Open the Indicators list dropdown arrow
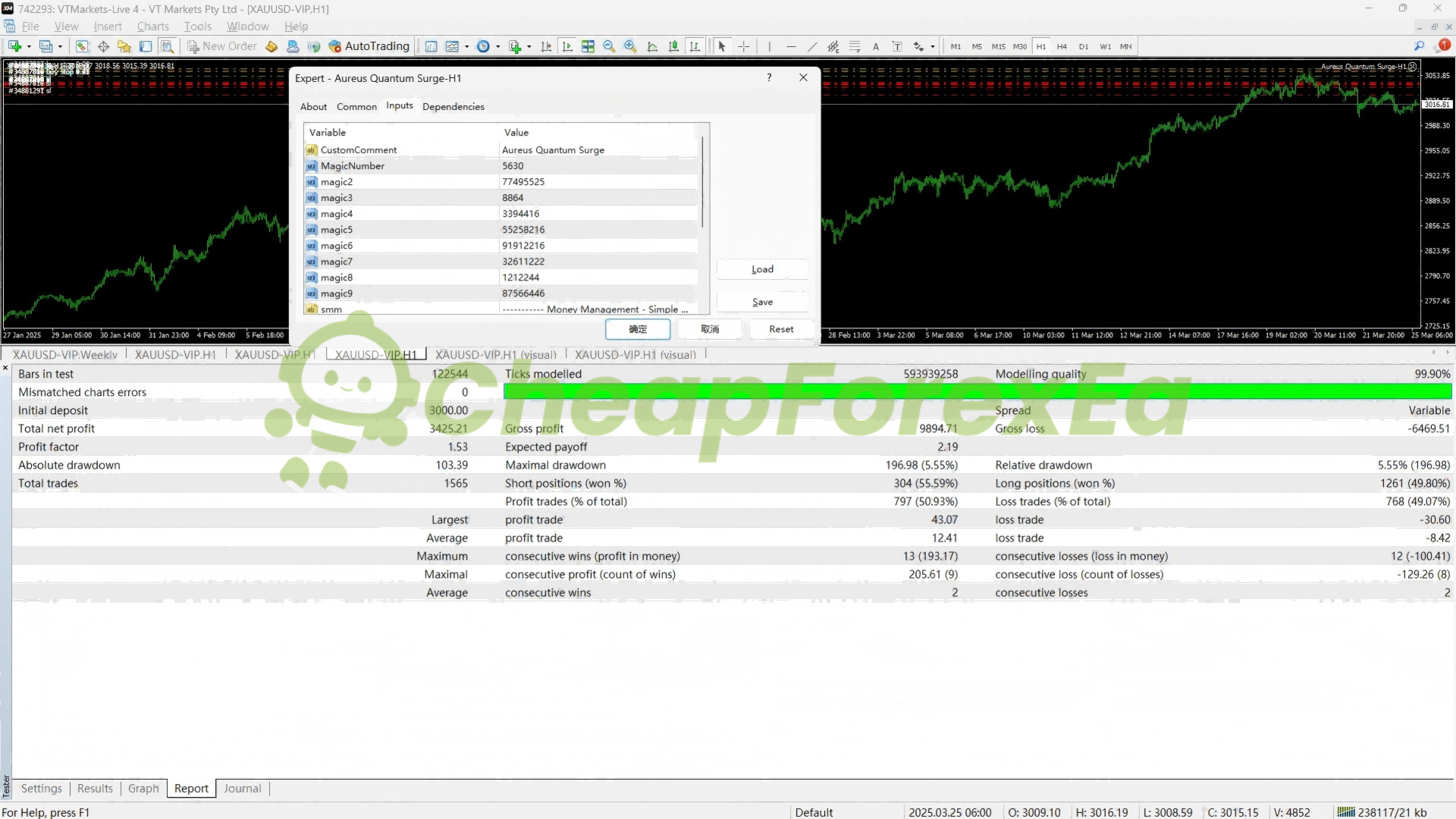Viewport: 1456px width, 819px height. coord(466,46)
